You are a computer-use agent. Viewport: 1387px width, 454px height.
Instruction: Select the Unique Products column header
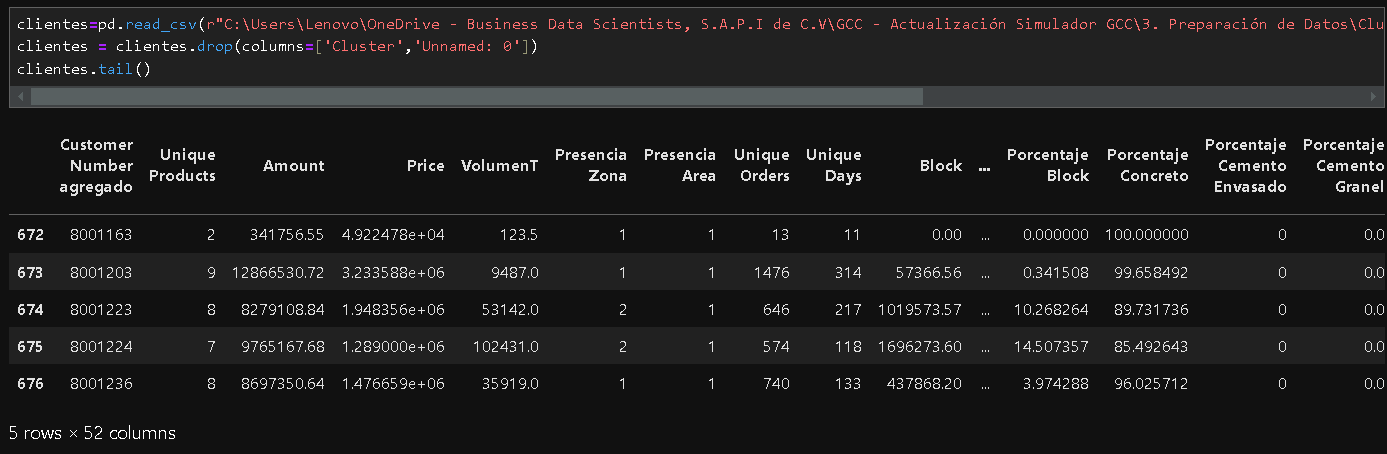tap(188, 166)
